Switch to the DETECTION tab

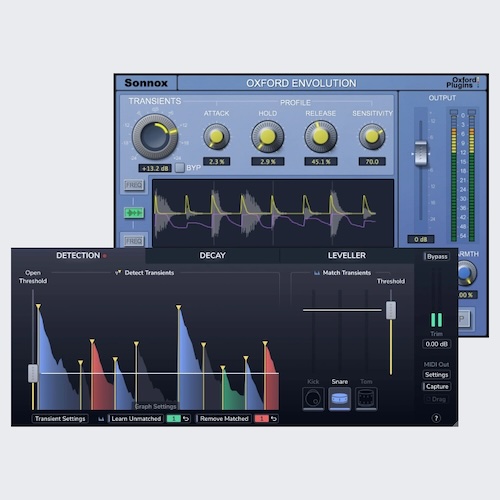[x=78, y=256]
